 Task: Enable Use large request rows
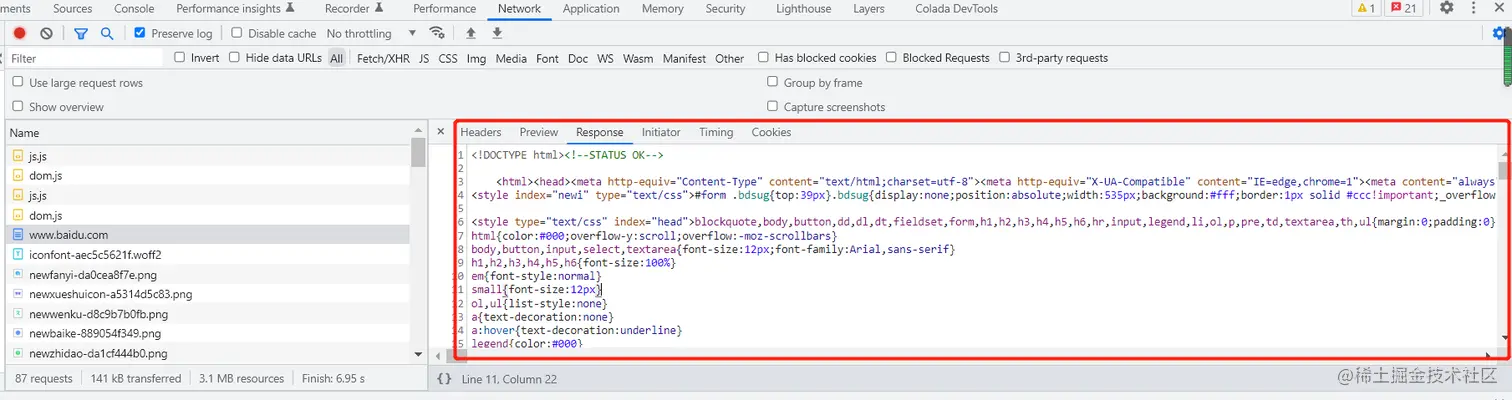coord(18,83)
